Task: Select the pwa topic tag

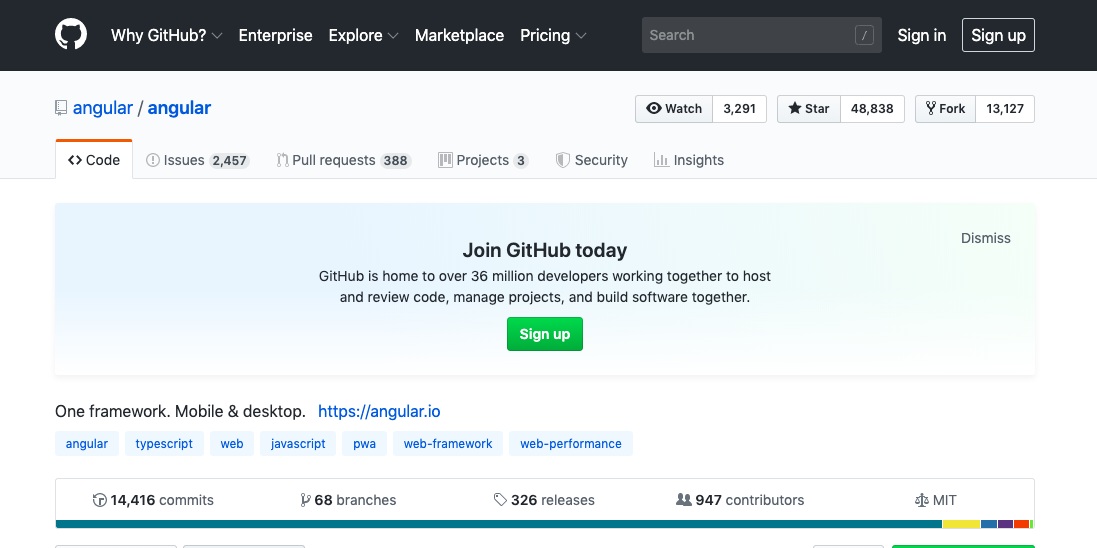Action: tap(365, 443)
